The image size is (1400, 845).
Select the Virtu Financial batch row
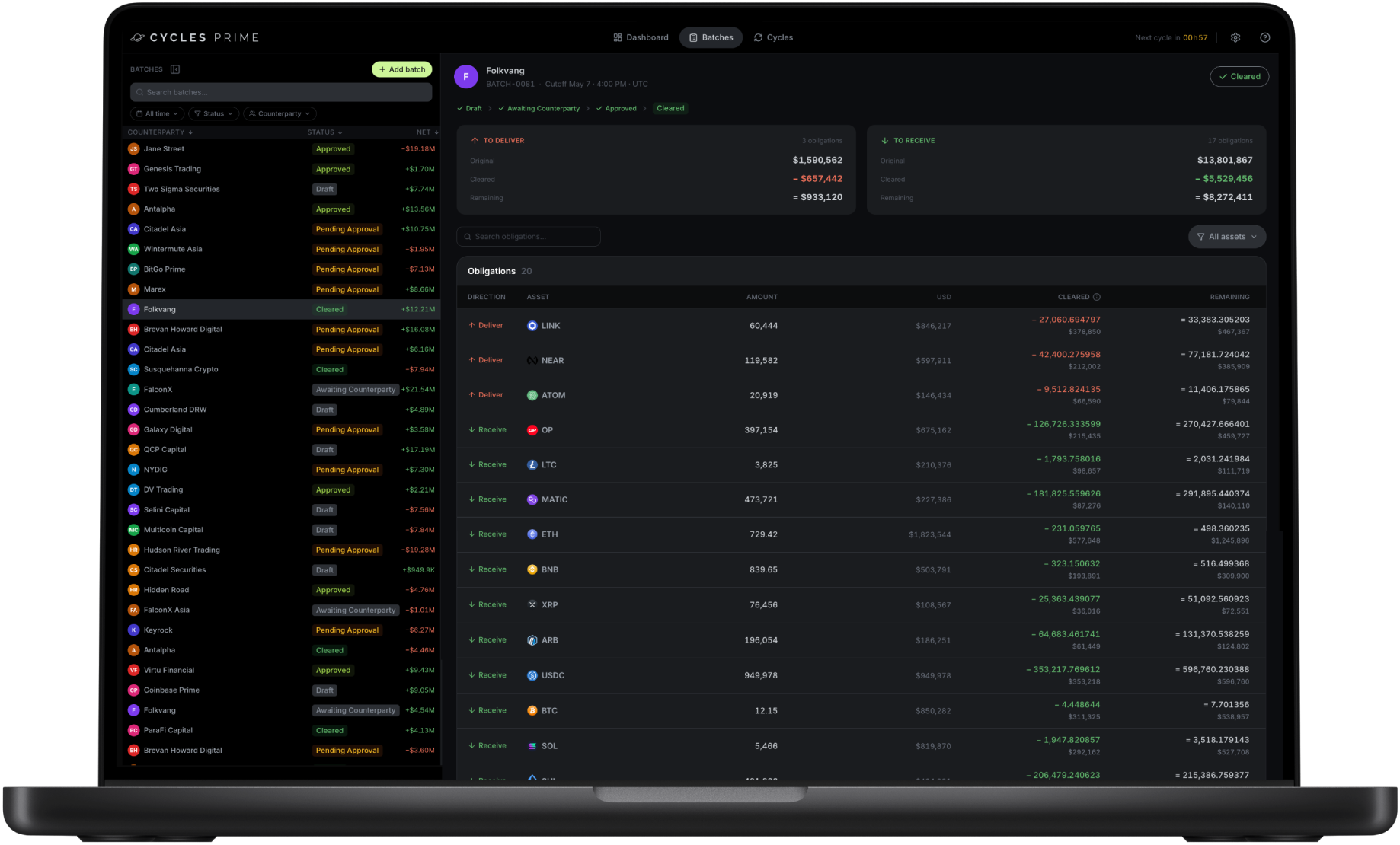pos(282,670)
